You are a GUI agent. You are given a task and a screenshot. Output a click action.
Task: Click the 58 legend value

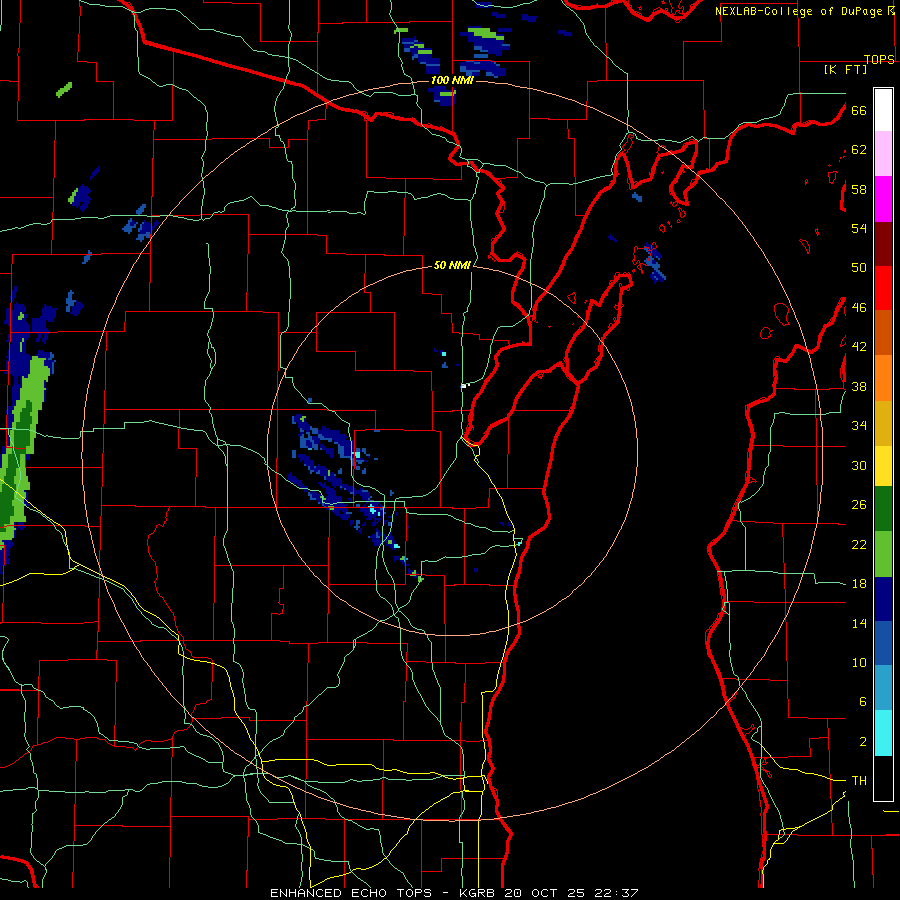[x=859, y=189]
